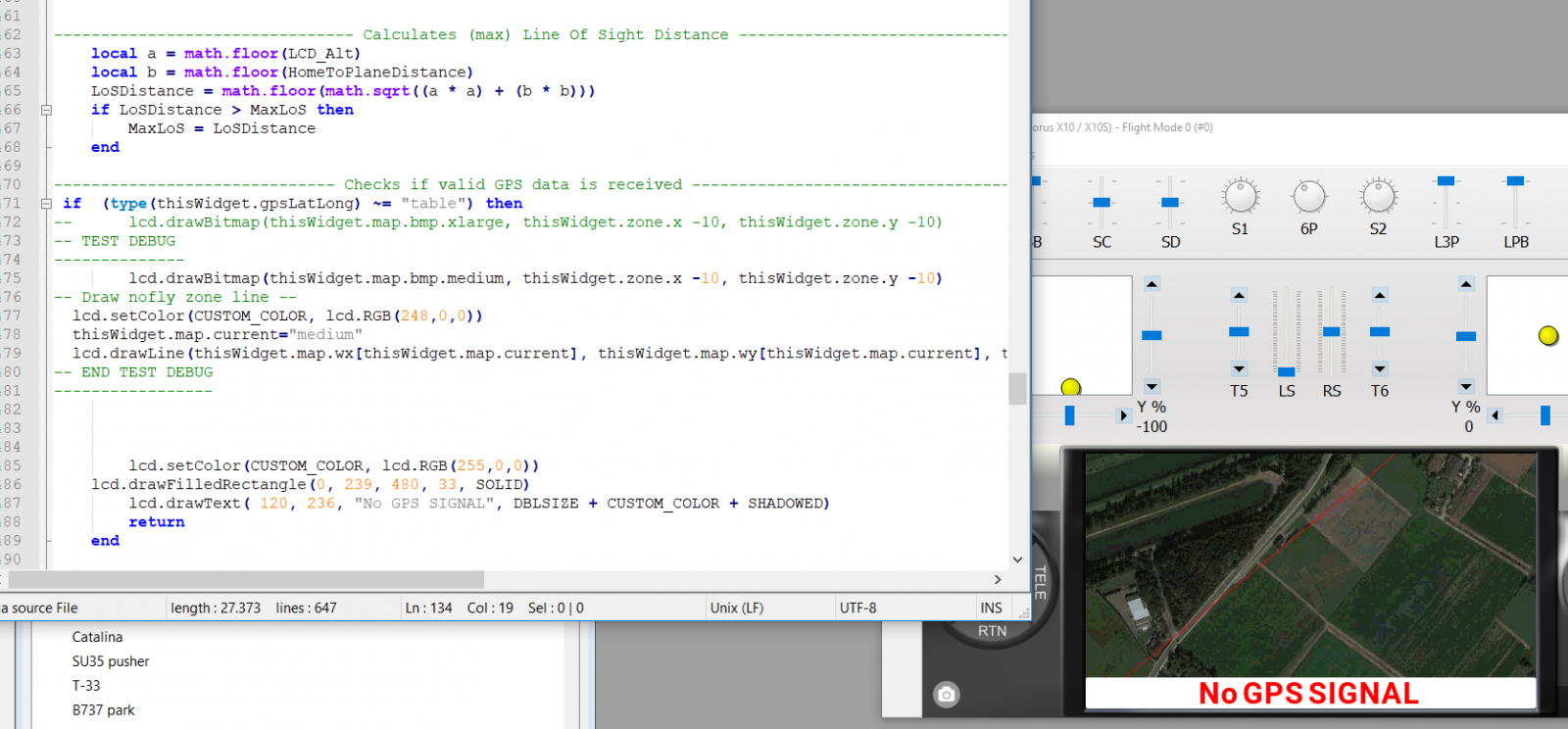Viewport: 1568px width, 729px height.
Task: Turn the S1 knob in simulator
Action: coord(1241,197)
